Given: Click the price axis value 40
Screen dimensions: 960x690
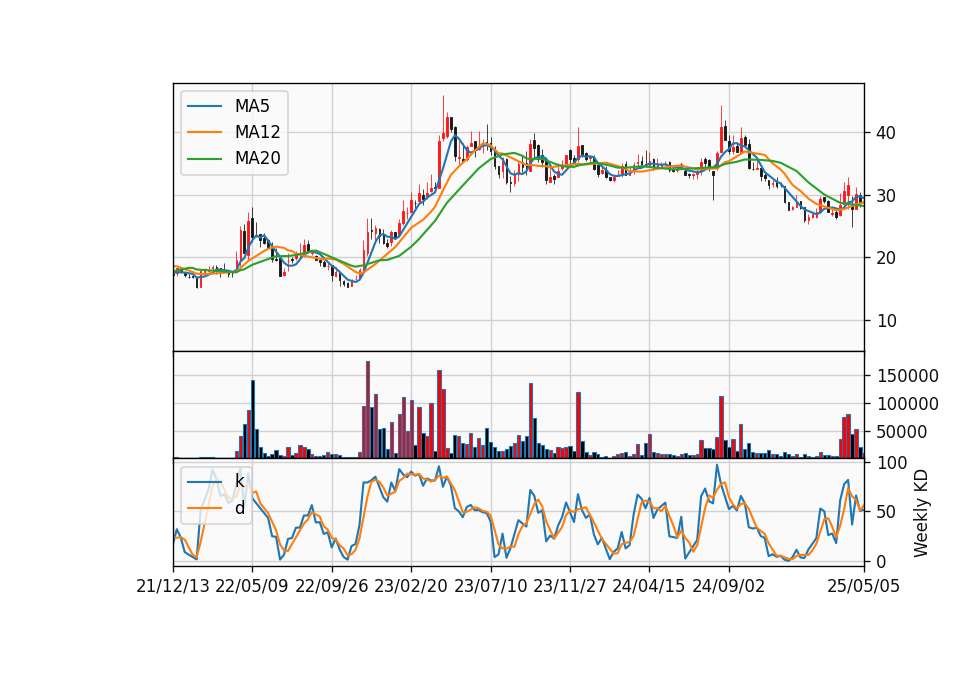Looking at the screenshot, I should [x=886, y=133].
